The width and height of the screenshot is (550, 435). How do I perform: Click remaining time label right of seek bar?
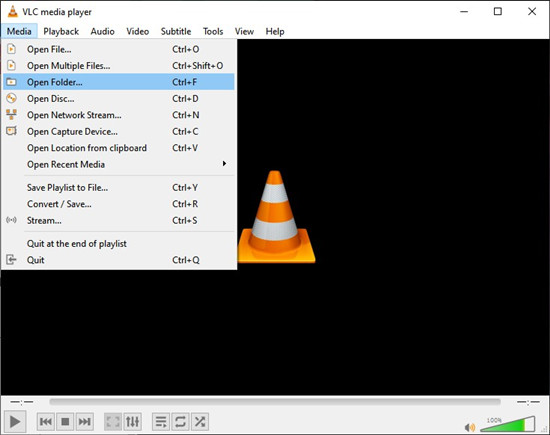point(528,402)
